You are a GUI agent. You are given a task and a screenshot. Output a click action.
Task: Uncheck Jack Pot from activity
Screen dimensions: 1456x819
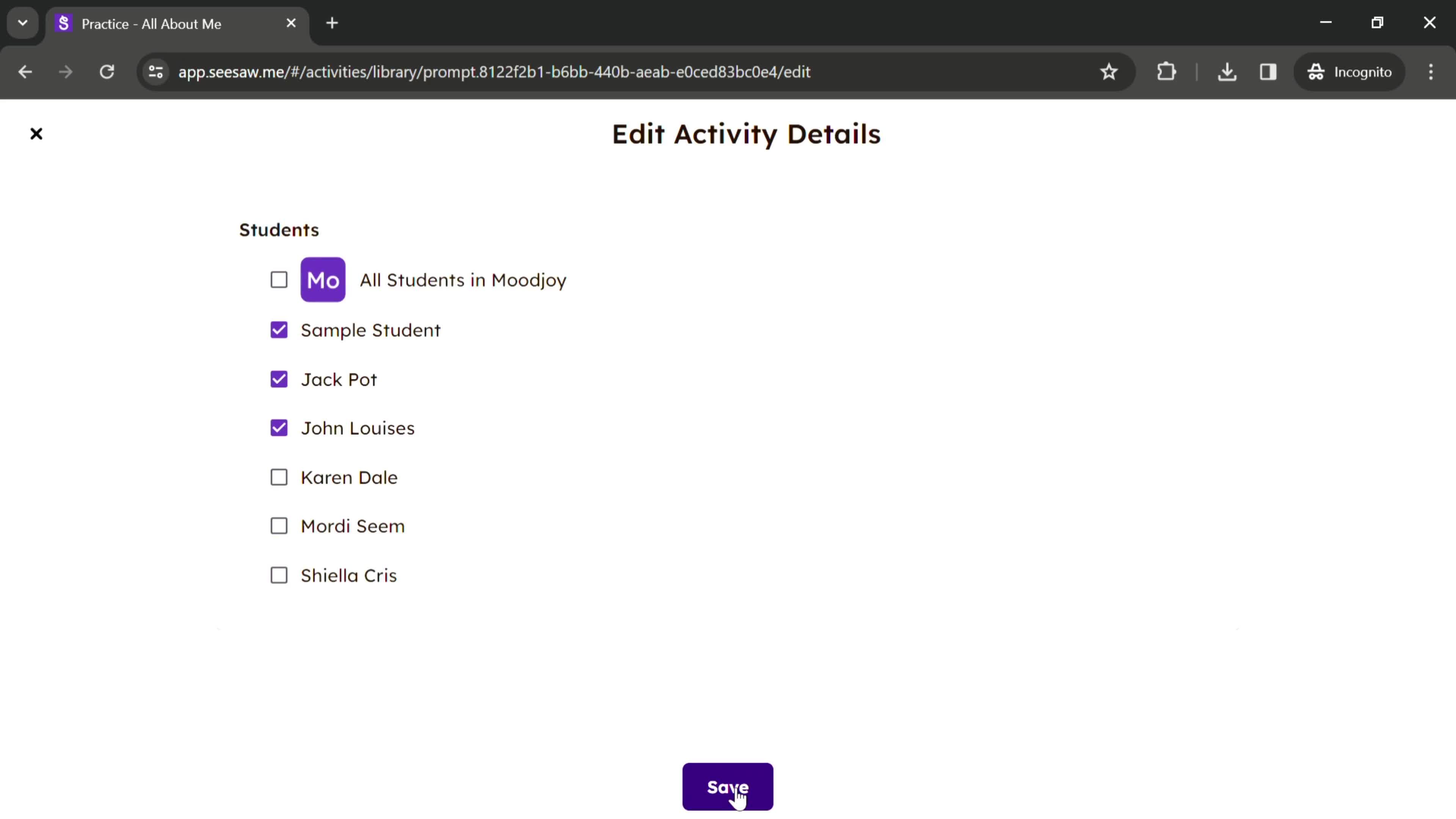279,379
